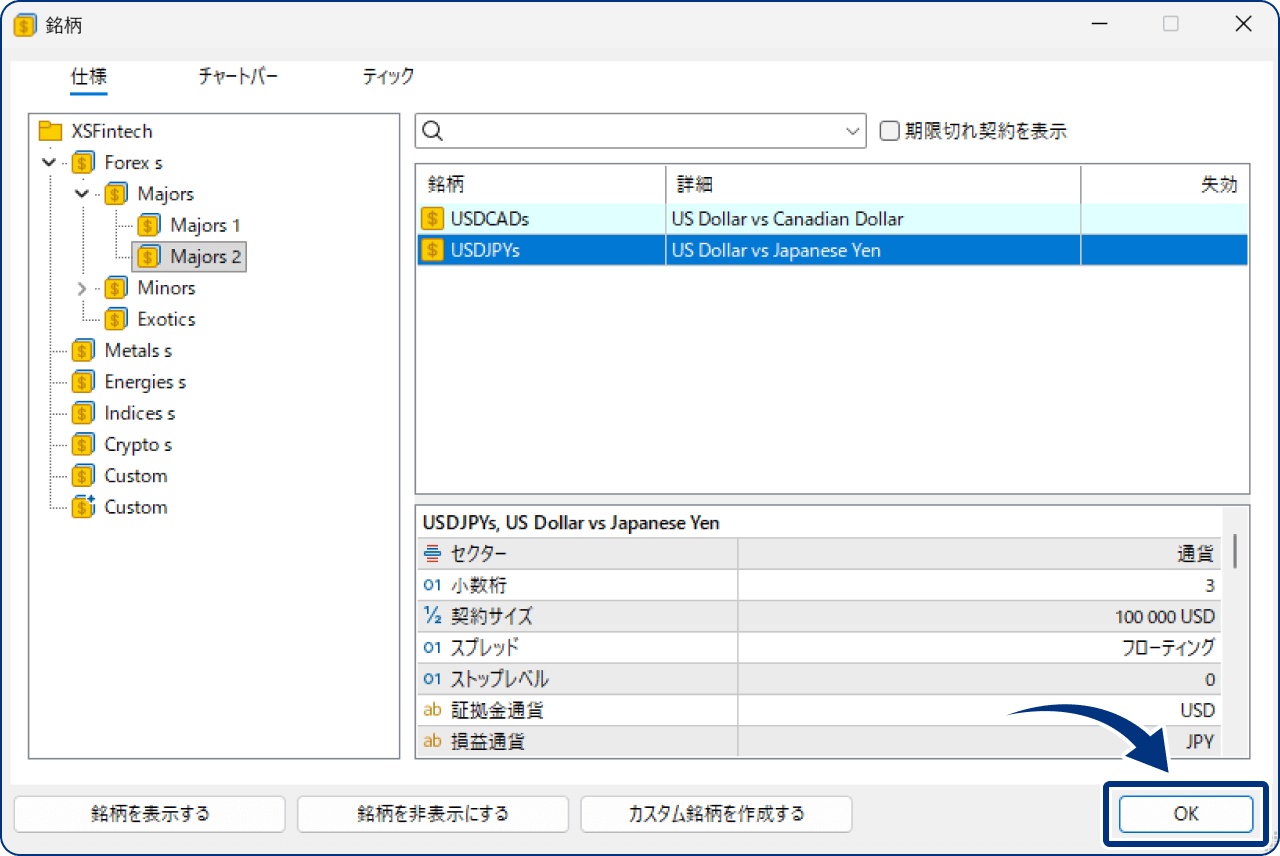
Task: Click the 銘柄を表示する button
Action: click(x=150, y=814)
